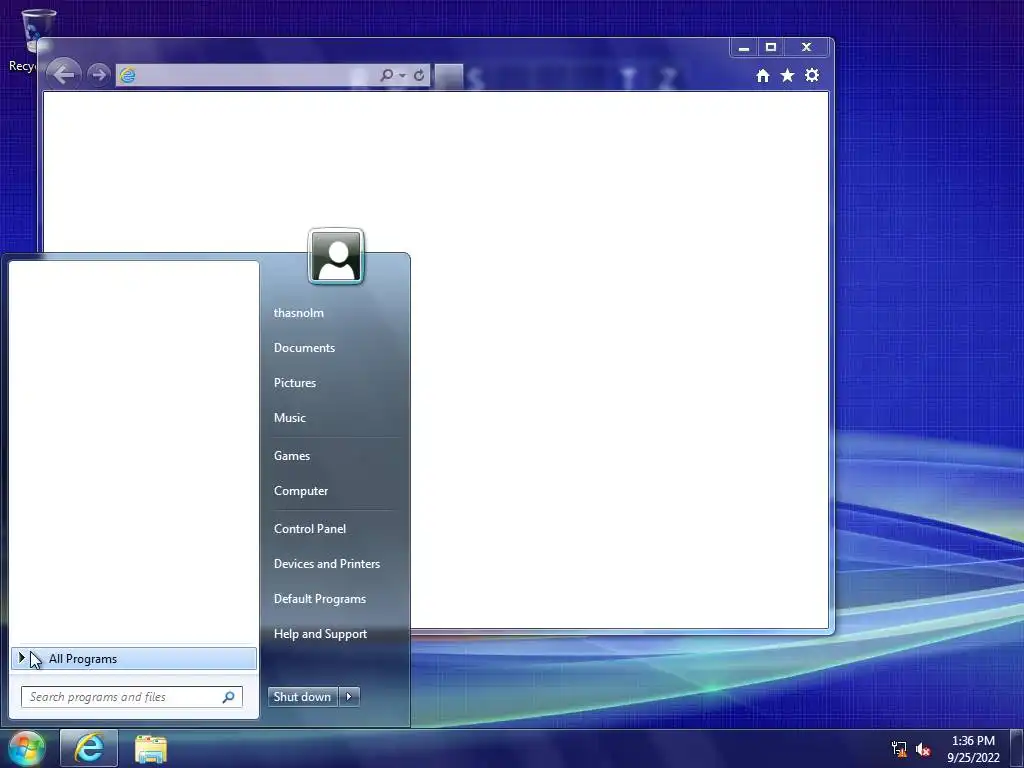Click Internet Explorer taskbar icon
The image size is (1024, 768).
tap(89, 748)
